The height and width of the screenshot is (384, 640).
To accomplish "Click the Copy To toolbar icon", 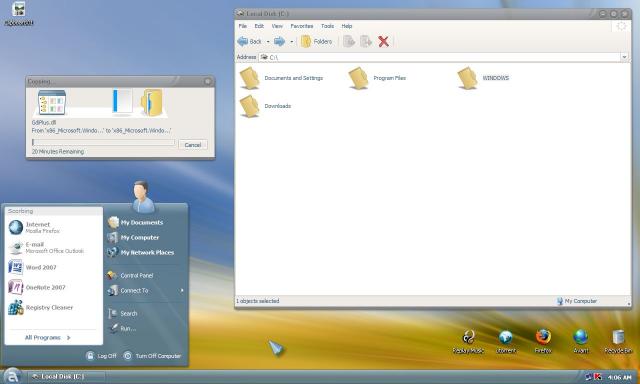I will tap(366, 41).
